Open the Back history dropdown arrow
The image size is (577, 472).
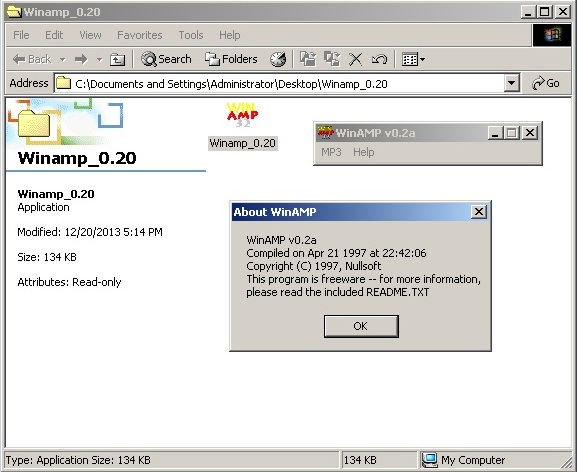63,59
